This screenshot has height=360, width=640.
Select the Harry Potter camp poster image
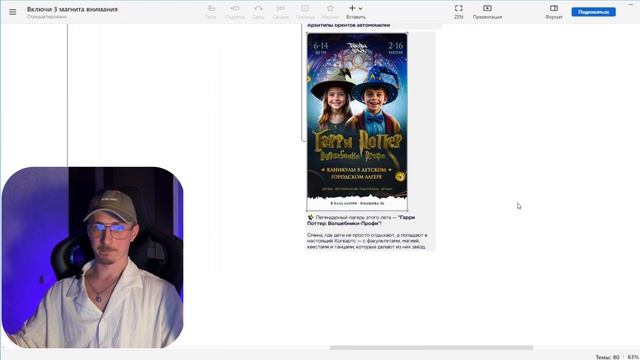[357, 122]
